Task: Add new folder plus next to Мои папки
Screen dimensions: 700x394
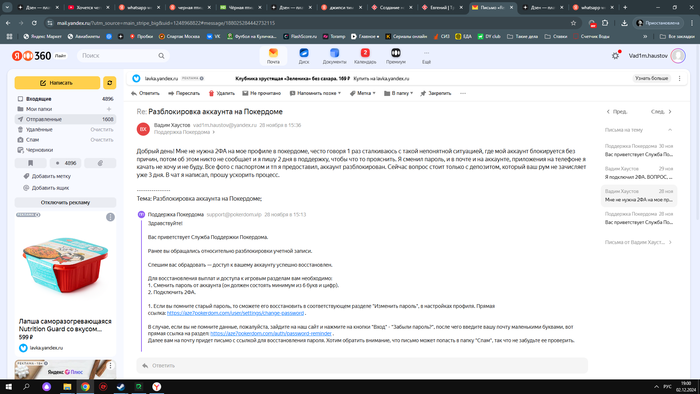Action: coord(109,109)
